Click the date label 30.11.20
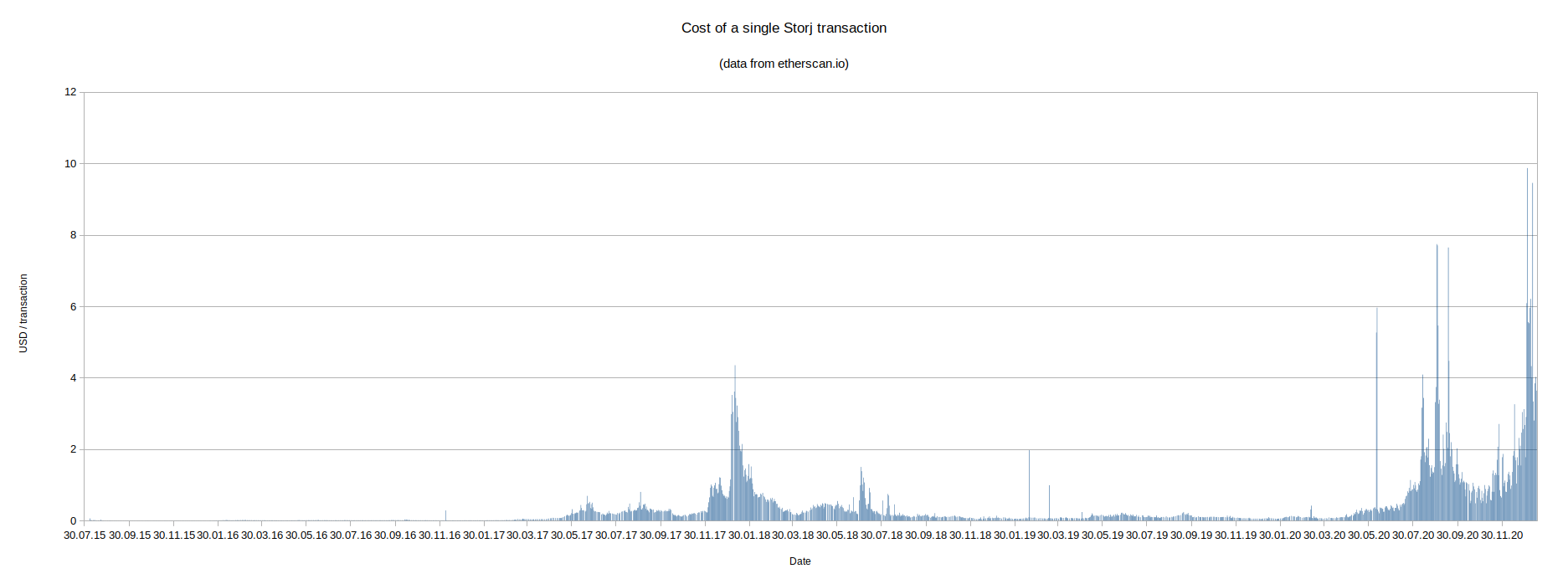1568x584 pixels. click(x=1502, y=535)
